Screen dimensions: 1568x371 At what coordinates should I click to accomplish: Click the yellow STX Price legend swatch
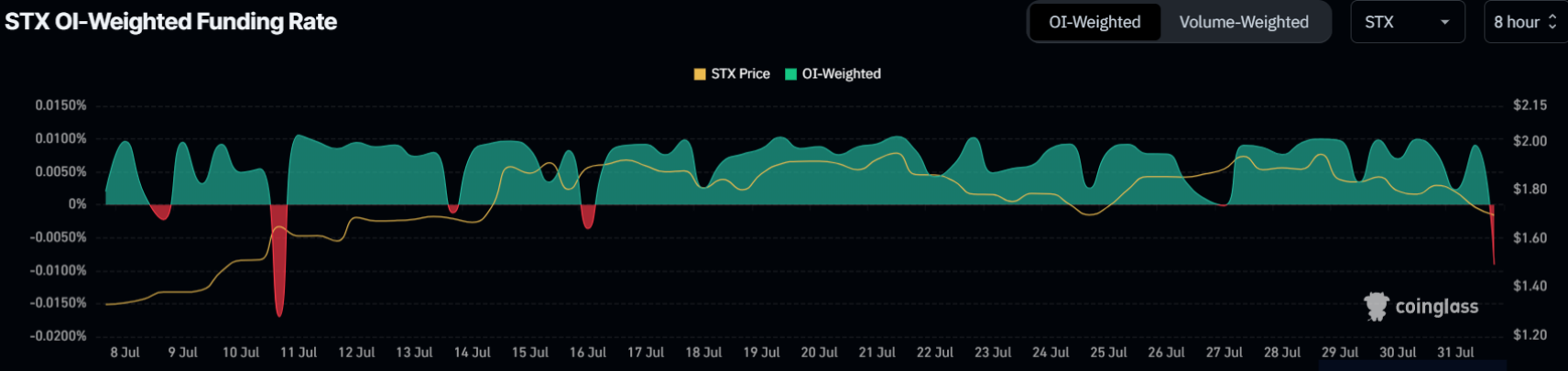click(700, 74)
